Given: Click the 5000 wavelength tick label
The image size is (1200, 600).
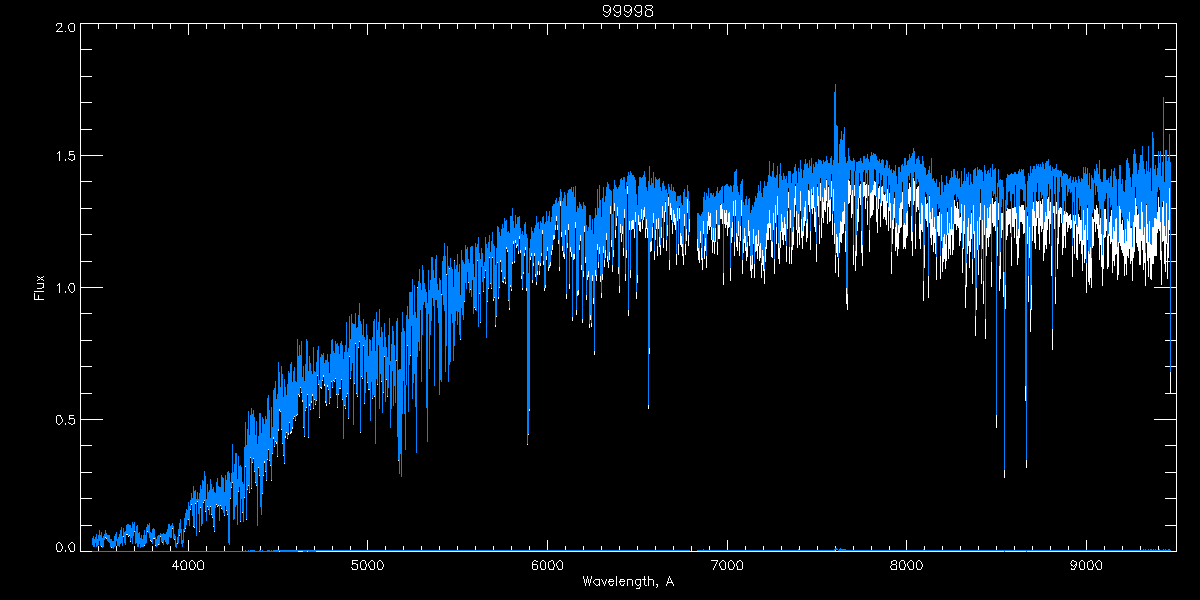Looking at the screenshot, I should 367,565.
